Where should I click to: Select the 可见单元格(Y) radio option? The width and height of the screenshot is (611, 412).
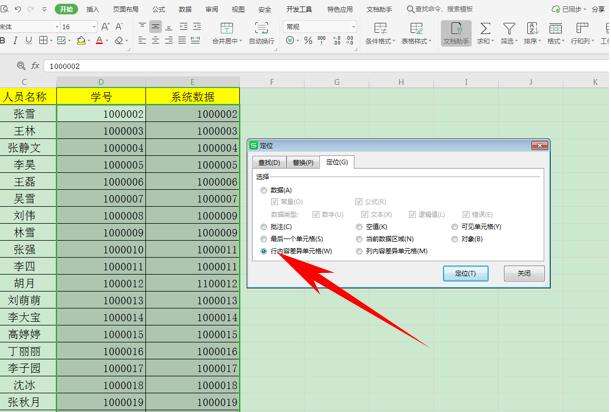click(454, 227)
